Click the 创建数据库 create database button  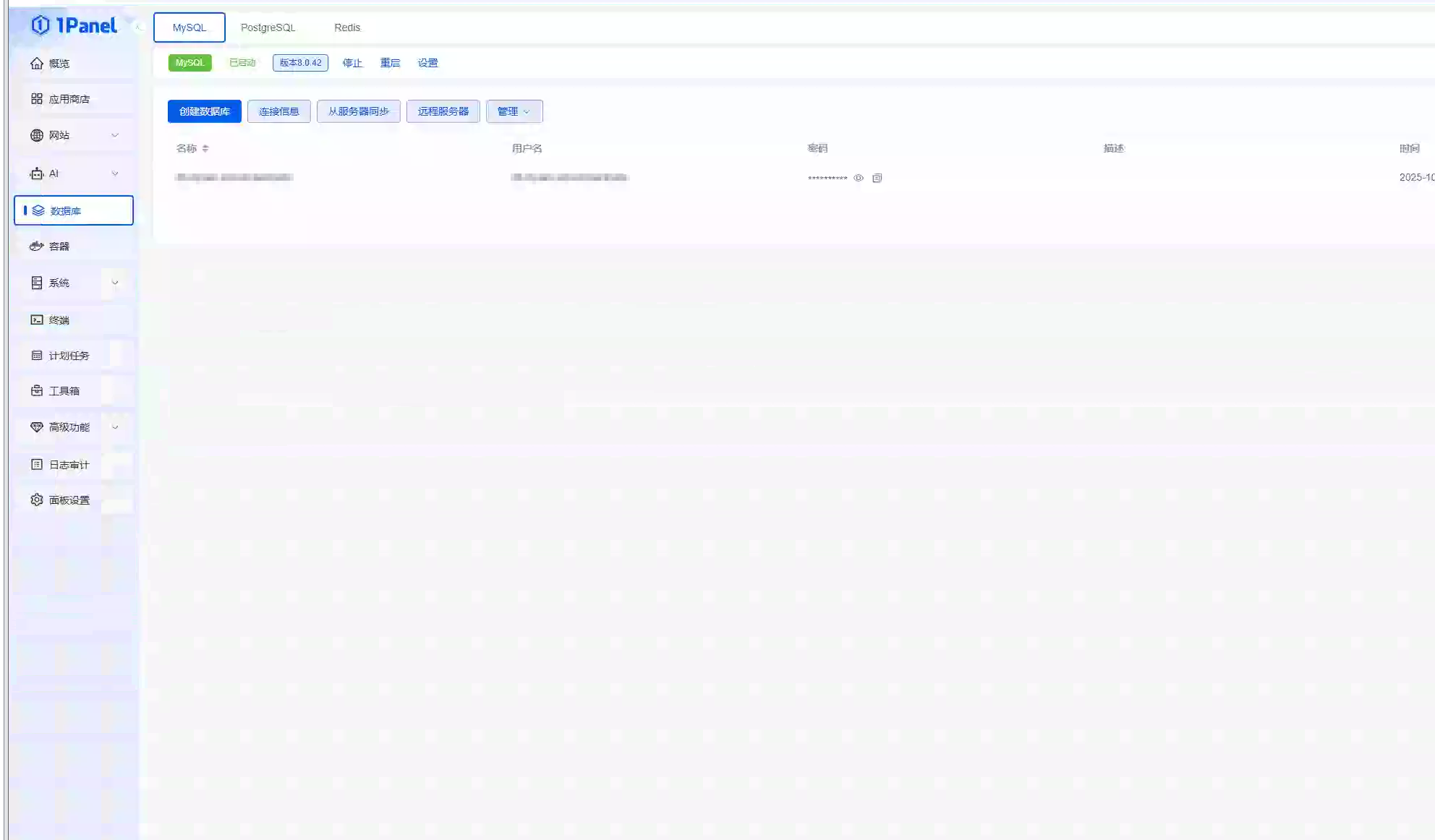point(204,111)
